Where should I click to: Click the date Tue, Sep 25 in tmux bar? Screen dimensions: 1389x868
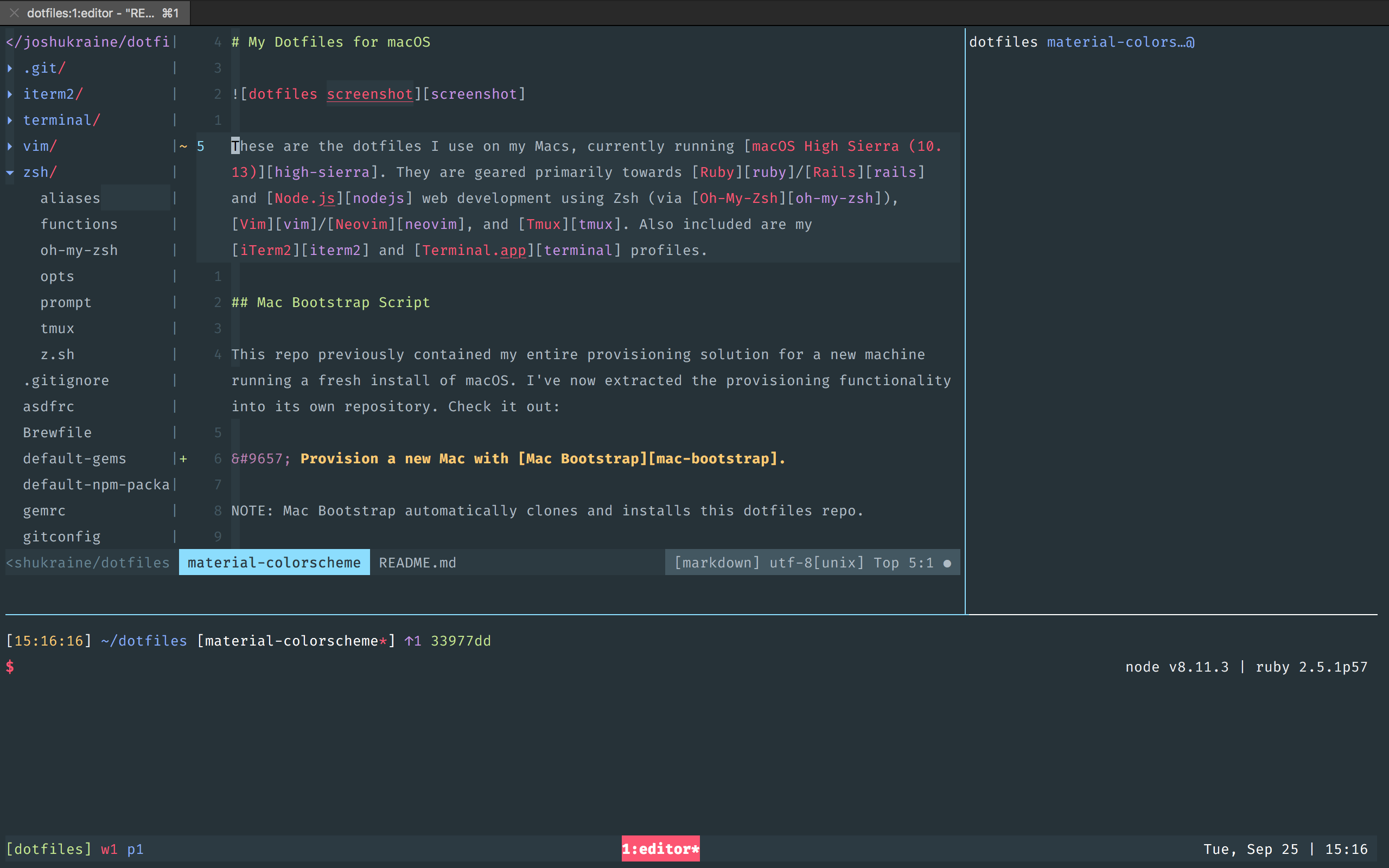click(1251, 849)
